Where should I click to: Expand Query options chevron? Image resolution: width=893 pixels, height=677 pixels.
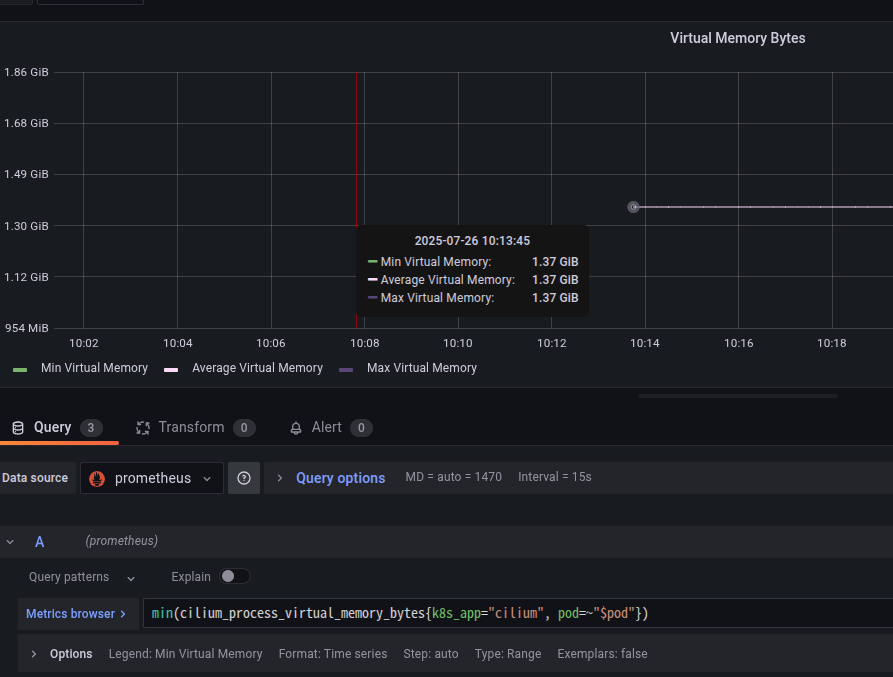[280, 478]
